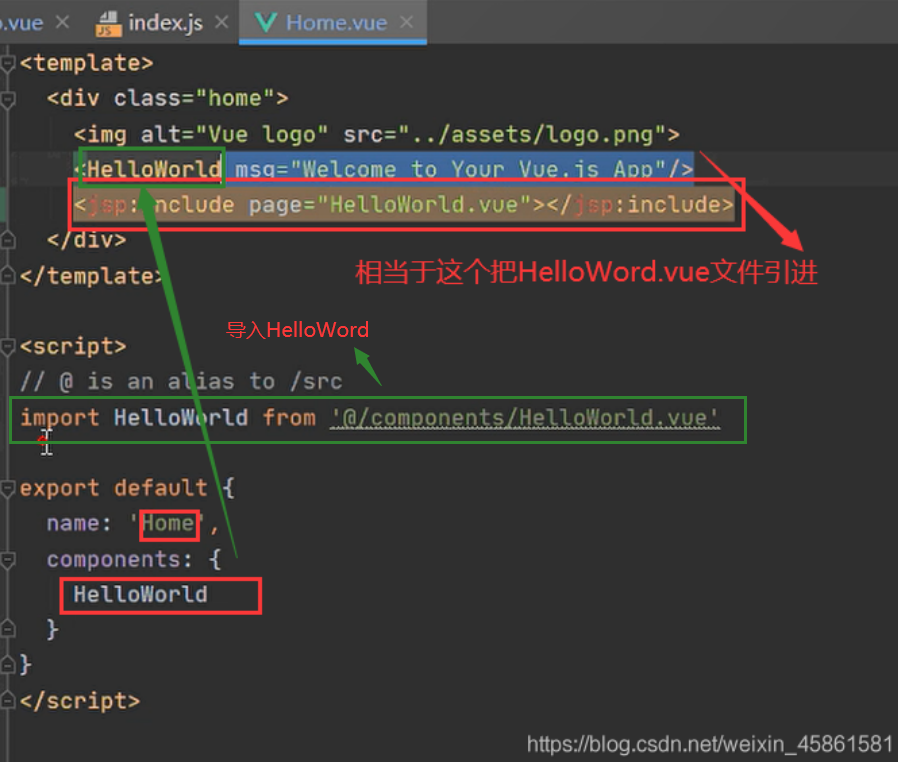Collapse the <template> block fold marker
This screenshot has height=762, width=898.
[7, 64]
